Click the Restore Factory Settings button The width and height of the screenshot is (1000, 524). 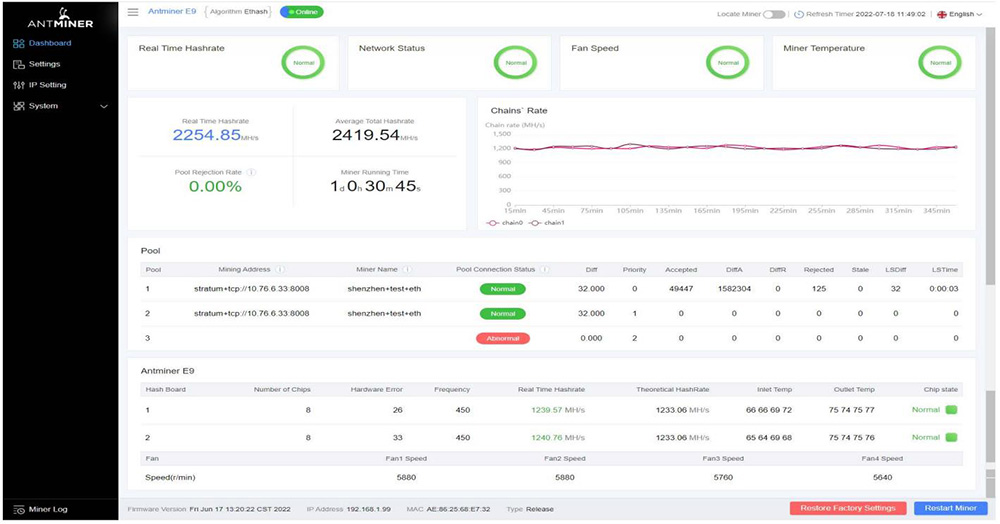click(x=848, y=508)
